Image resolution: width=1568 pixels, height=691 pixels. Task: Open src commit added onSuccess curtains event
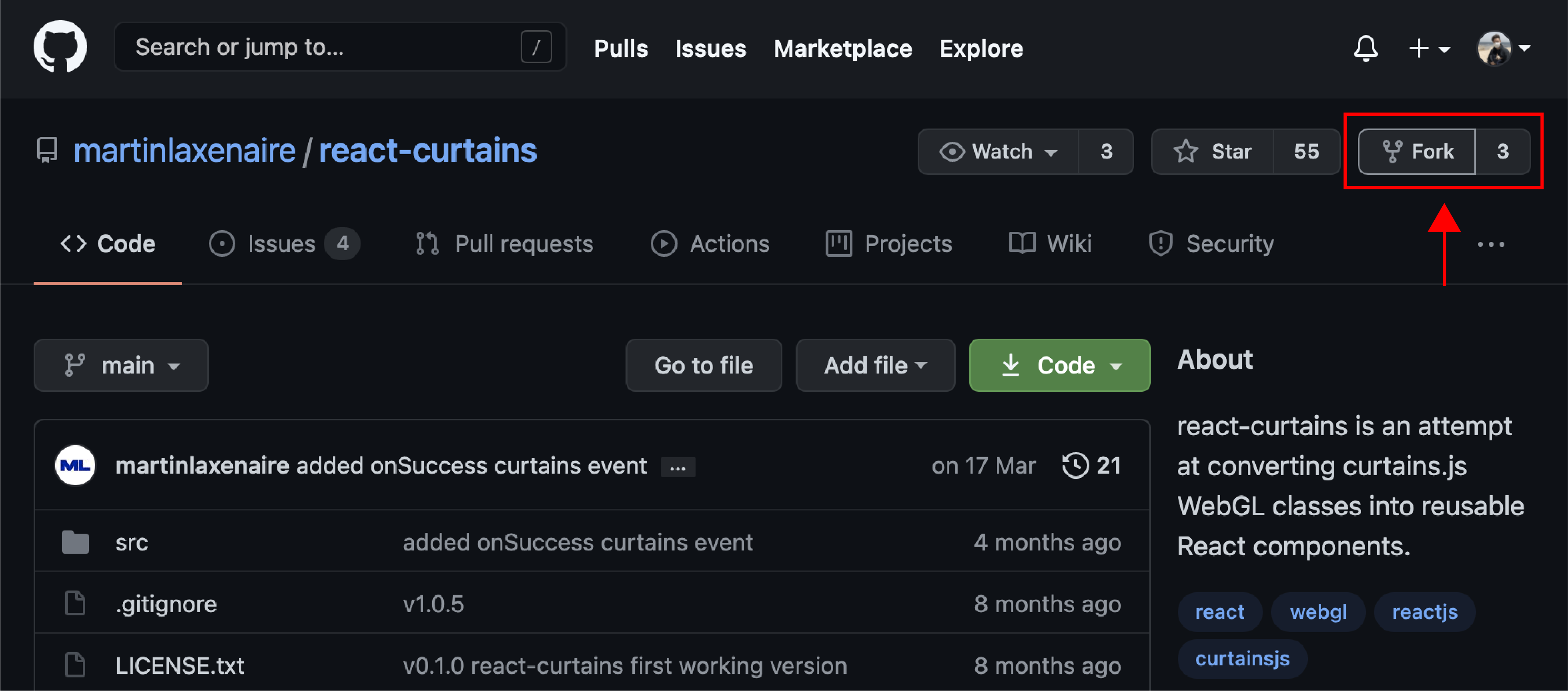577,542
